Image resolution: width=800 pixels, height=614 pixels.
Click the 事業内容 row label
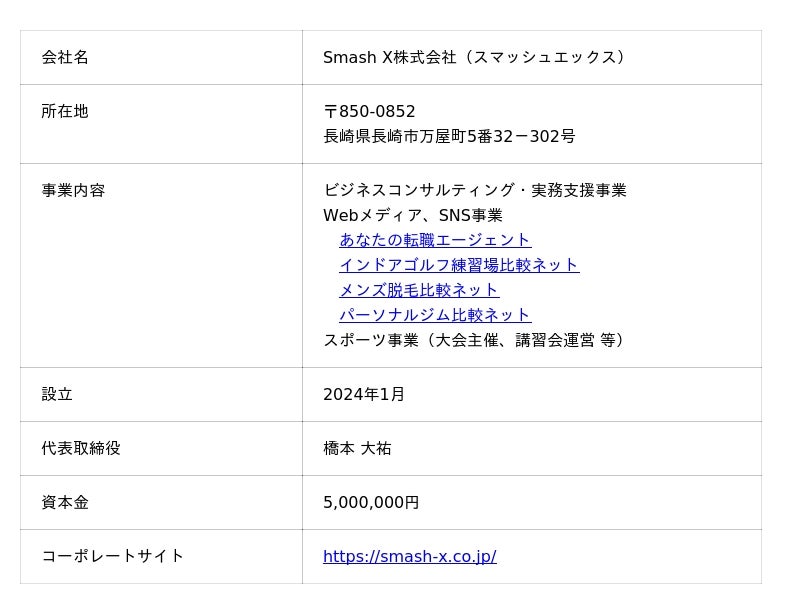[x=73, y=190]
